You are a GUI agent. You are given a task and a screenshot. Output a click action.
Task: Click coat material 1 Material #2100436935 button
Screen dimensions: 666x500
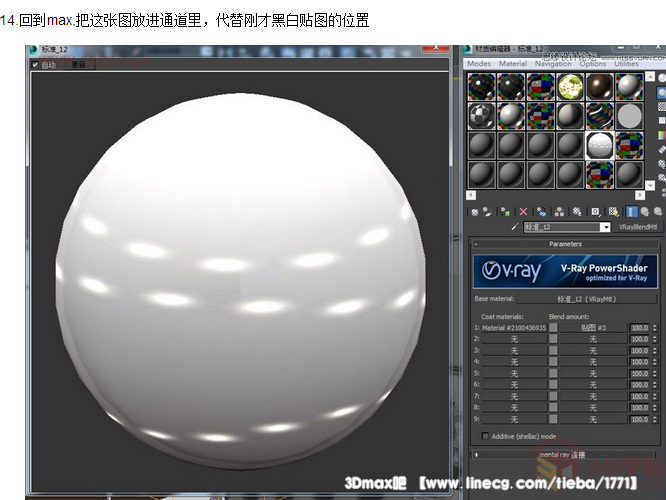pos(514,328)
